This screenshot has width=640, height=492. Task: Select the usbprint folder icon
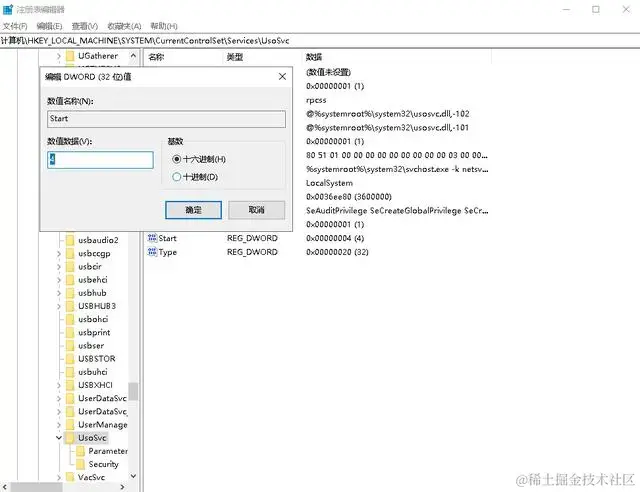pyautogui.click(x=70, y=332)
